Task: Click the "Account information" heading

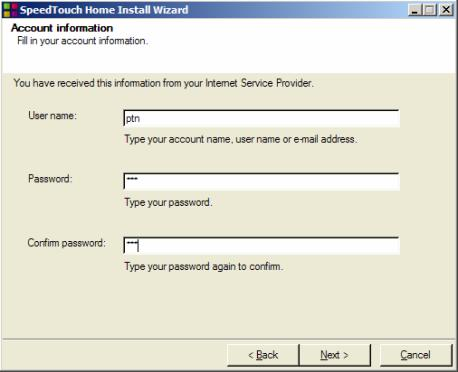Action: point(62,28)
